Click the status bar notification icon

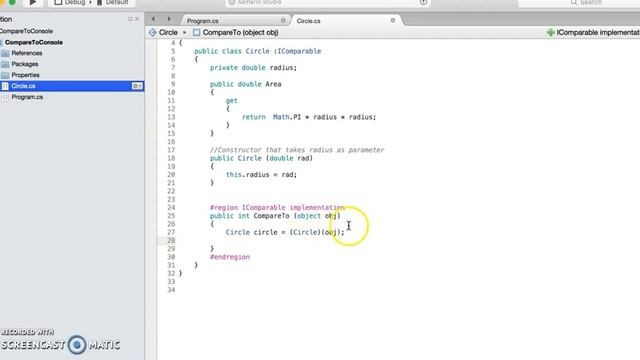pyautogui.click(x=423, y=2)
